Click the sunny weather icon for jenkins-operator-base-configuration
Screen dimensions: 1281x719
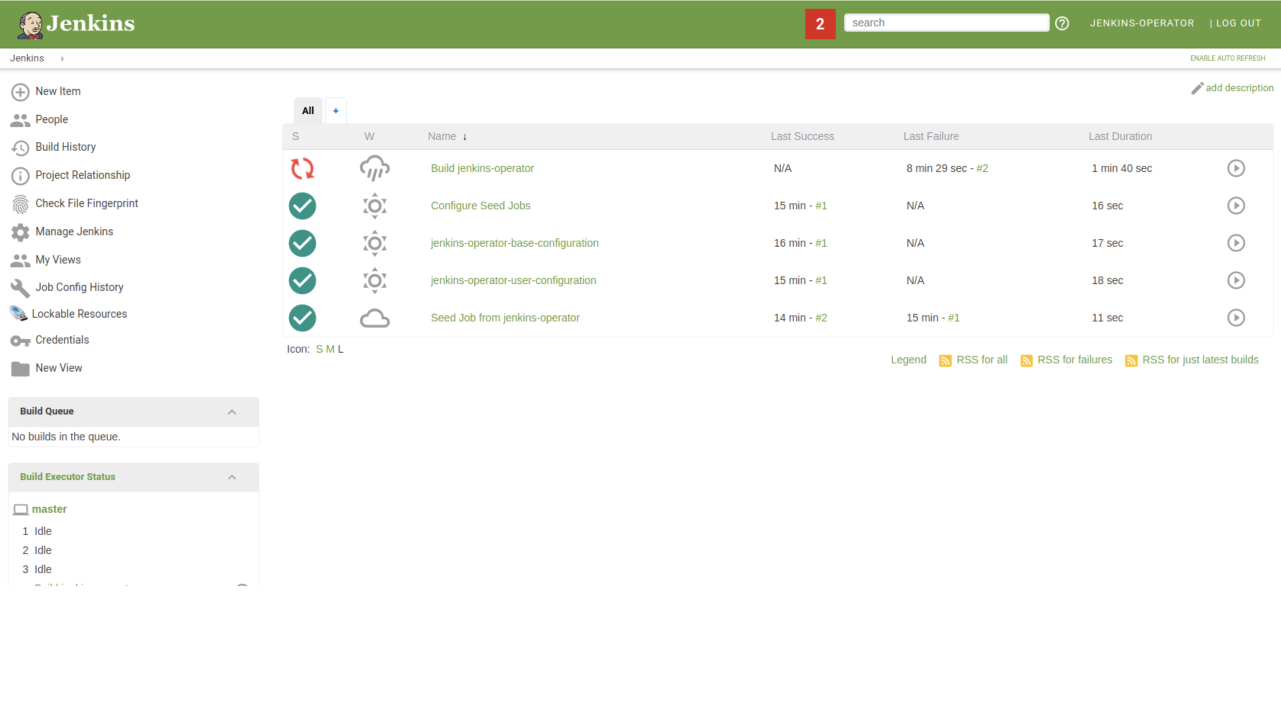click(x=375, y=243)
